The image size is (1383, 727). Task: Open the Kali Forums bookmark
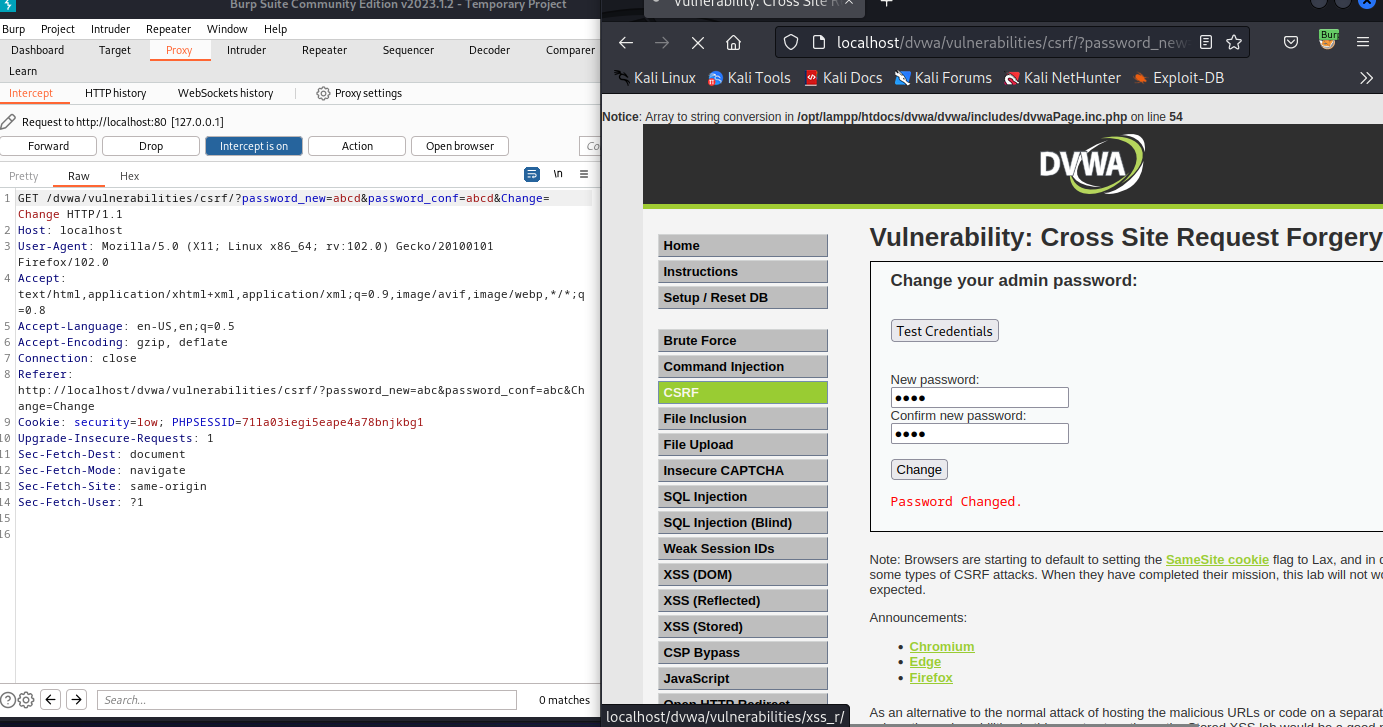(944, 77)
